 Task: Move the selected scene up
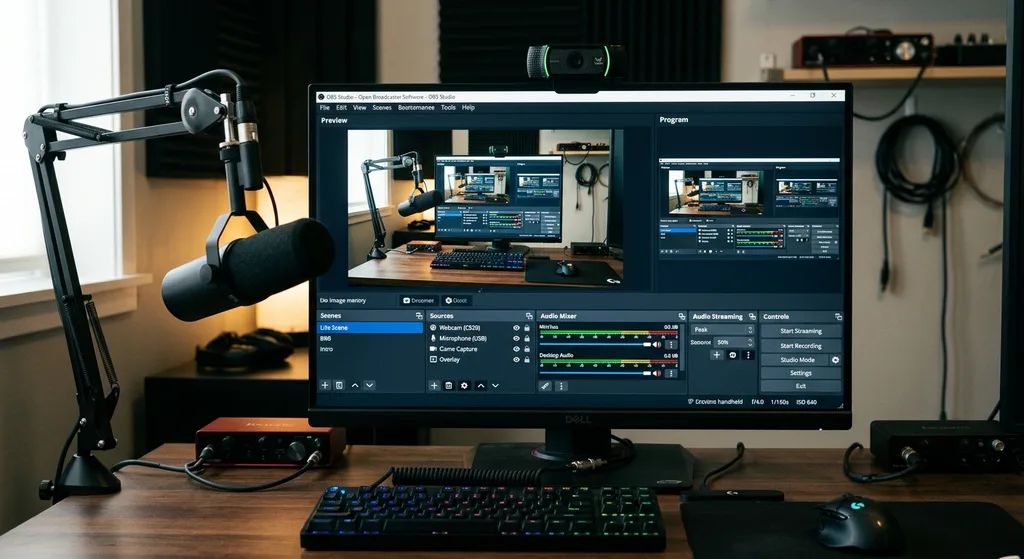(x=355, y=385)
